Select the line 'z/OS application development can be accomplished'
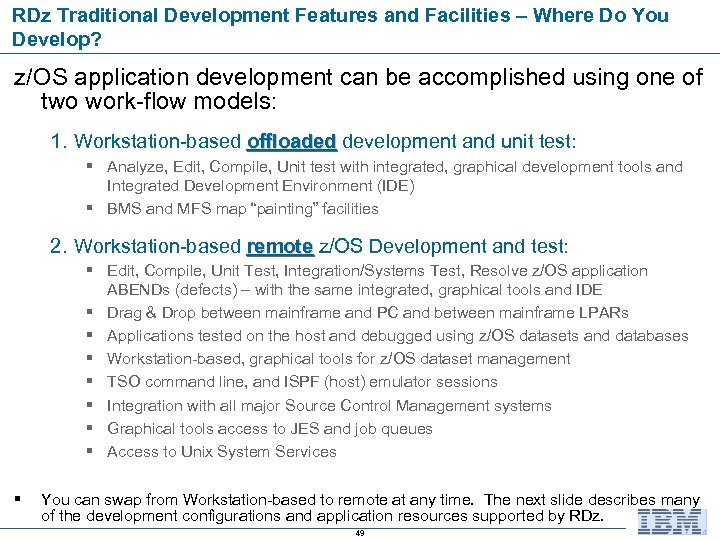Image resolution: width=720 pixels, height=540 pixels. pyautogui.click(x=358, y=77)
